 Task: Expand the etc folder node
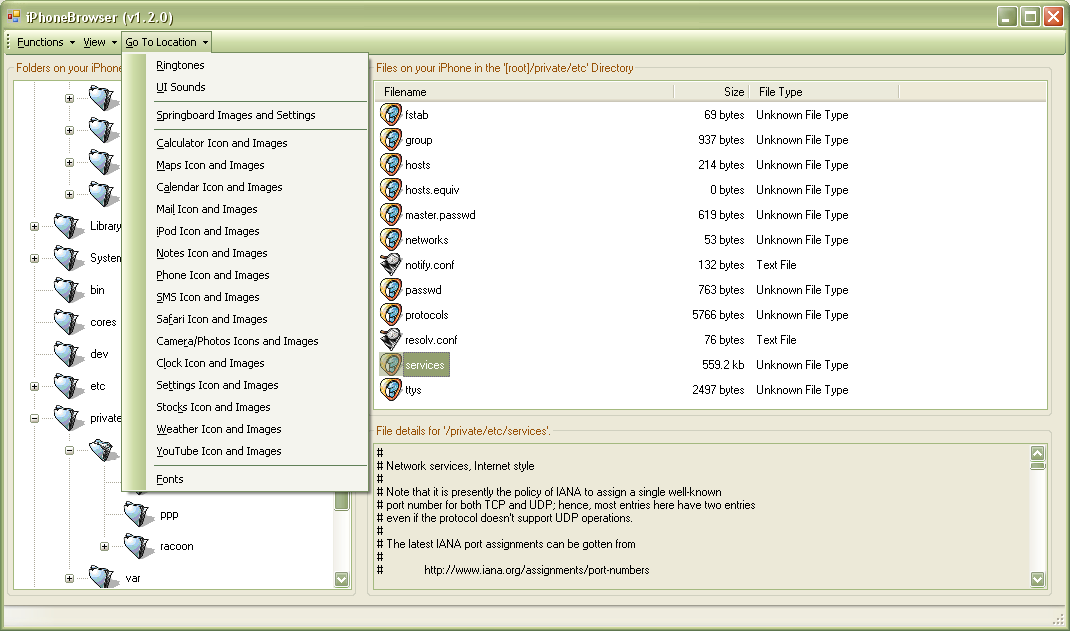34,386
